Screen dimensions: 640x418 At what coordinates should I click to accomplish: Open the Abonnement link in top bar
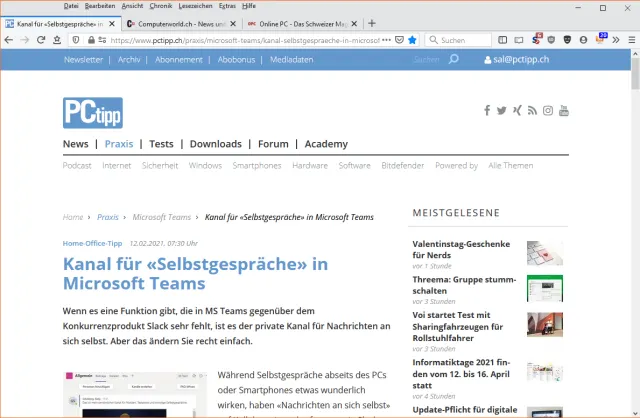178,60
